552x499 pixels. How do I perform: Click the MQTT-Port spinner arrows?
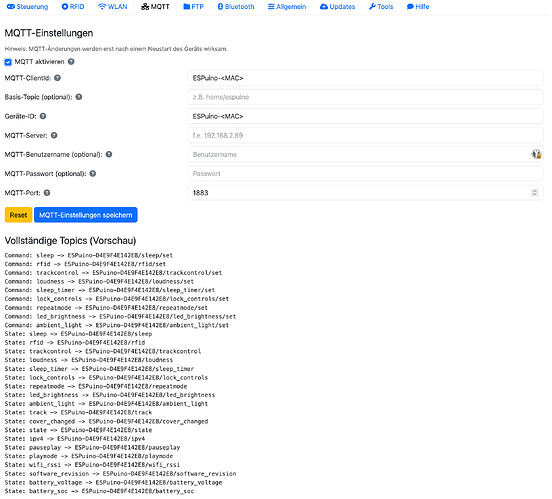(534, 193)
